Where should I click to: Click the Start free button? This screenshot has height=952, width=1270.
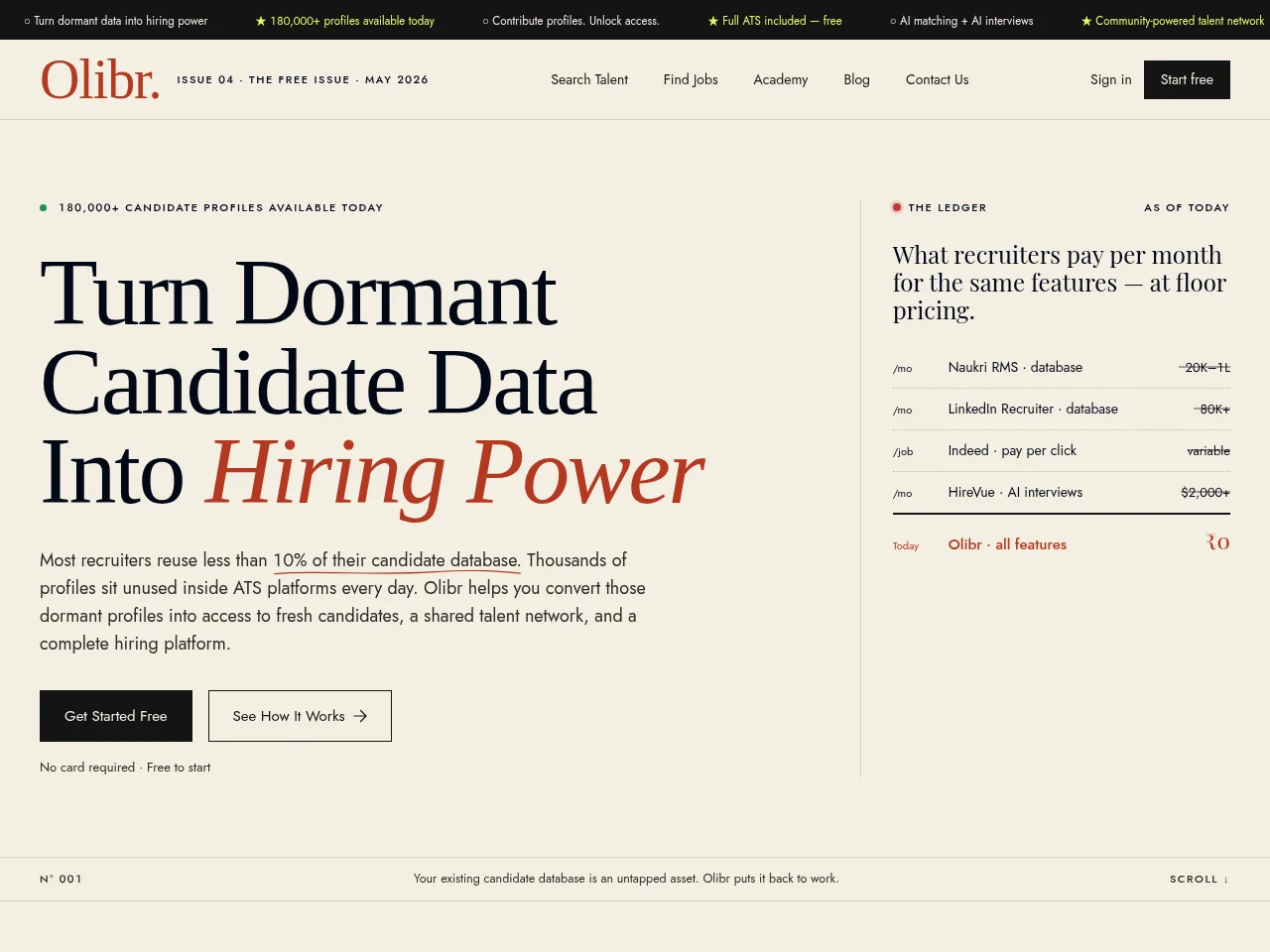[x=1187, y=79]
